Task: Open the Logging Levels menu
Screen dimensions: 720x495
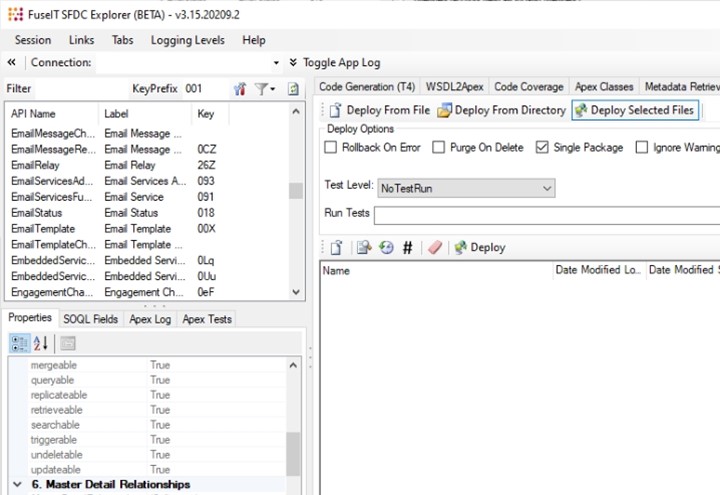Action: pos(188,40)
